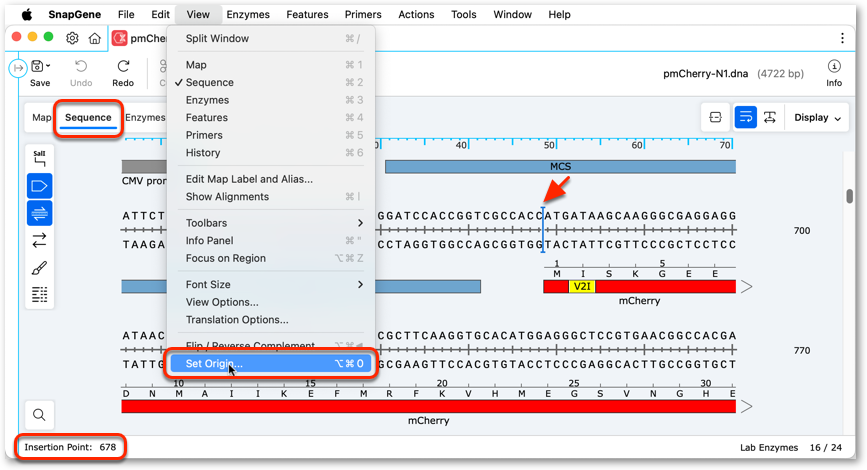Screen dimensions: 867x470
Task: Choose Focus on Region menu item
Action: click(271, 258)
